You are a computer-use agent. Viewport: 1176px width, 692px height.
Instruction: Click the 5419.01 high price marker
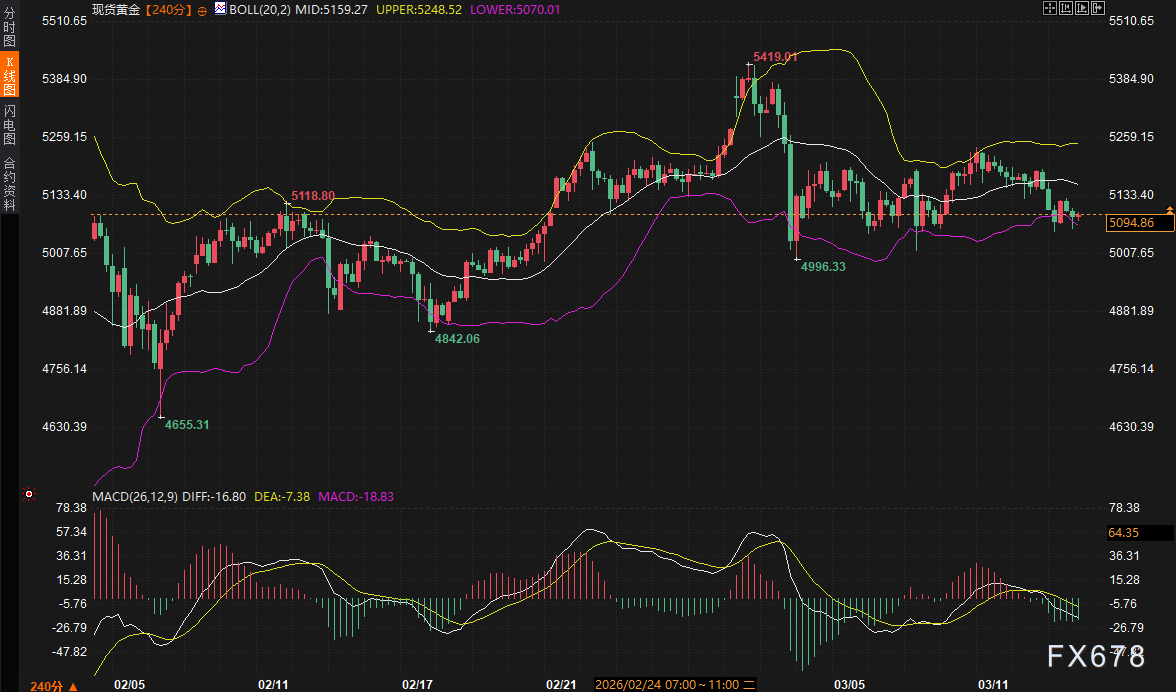(x=775, y=57)
